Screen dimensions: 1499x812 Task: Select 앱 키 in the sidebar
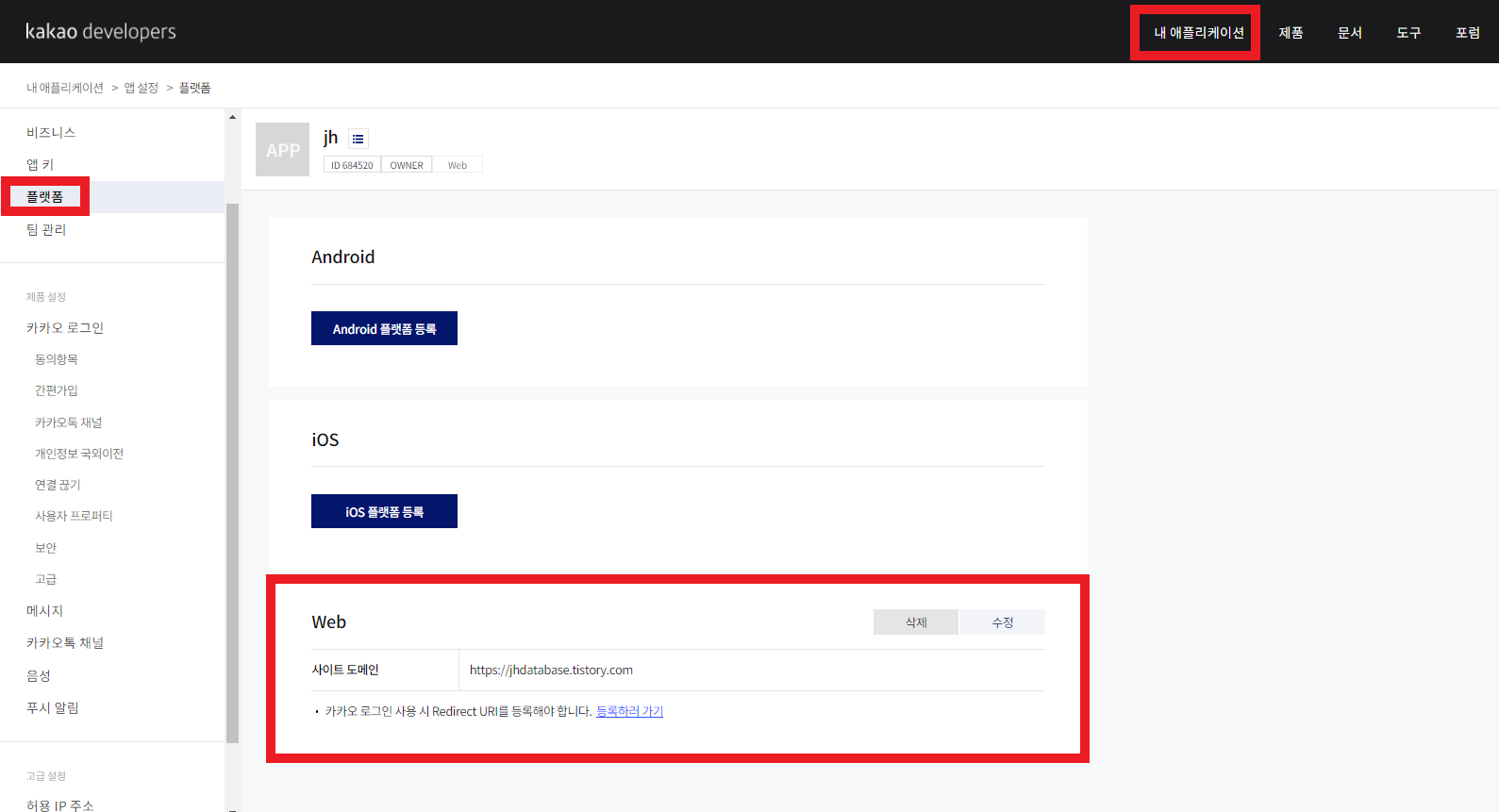[x=40, y=164]
